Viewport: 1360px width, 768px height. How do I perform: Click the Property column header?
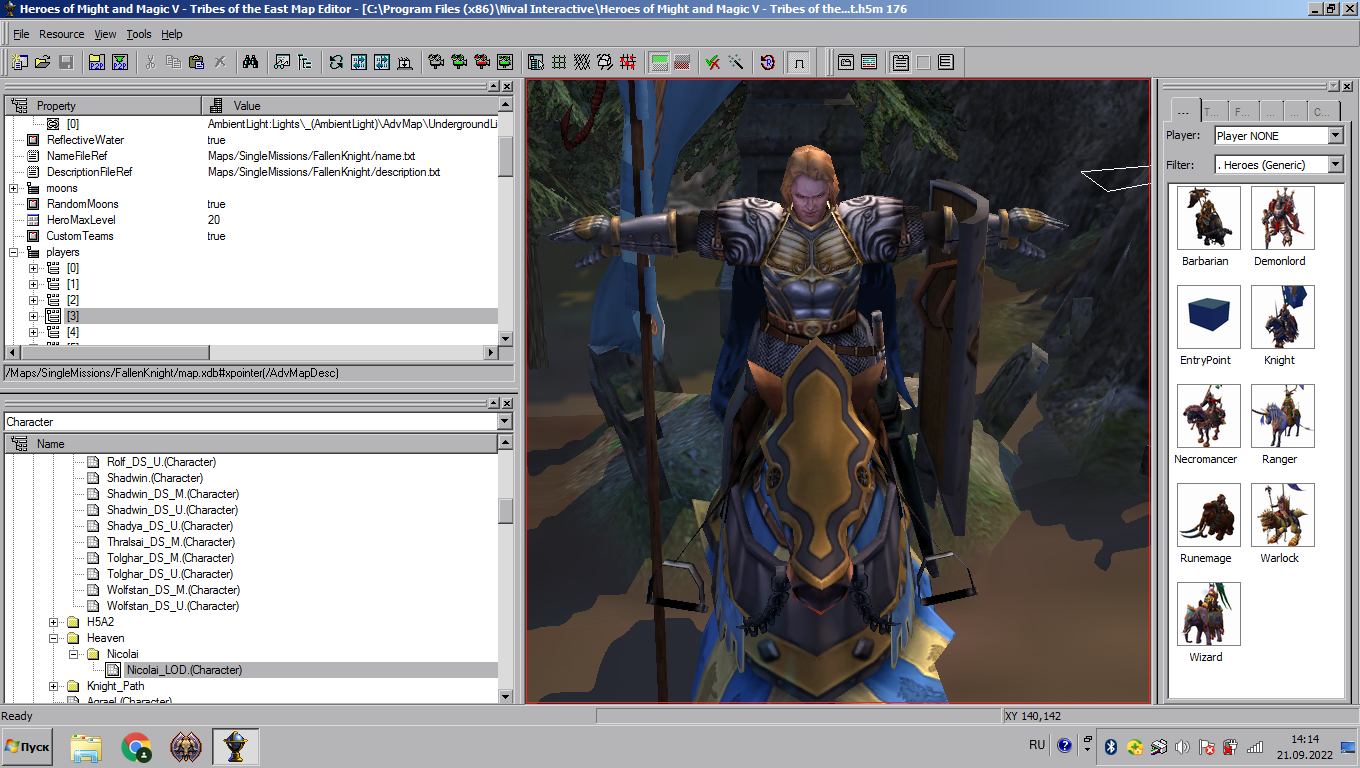103,105
